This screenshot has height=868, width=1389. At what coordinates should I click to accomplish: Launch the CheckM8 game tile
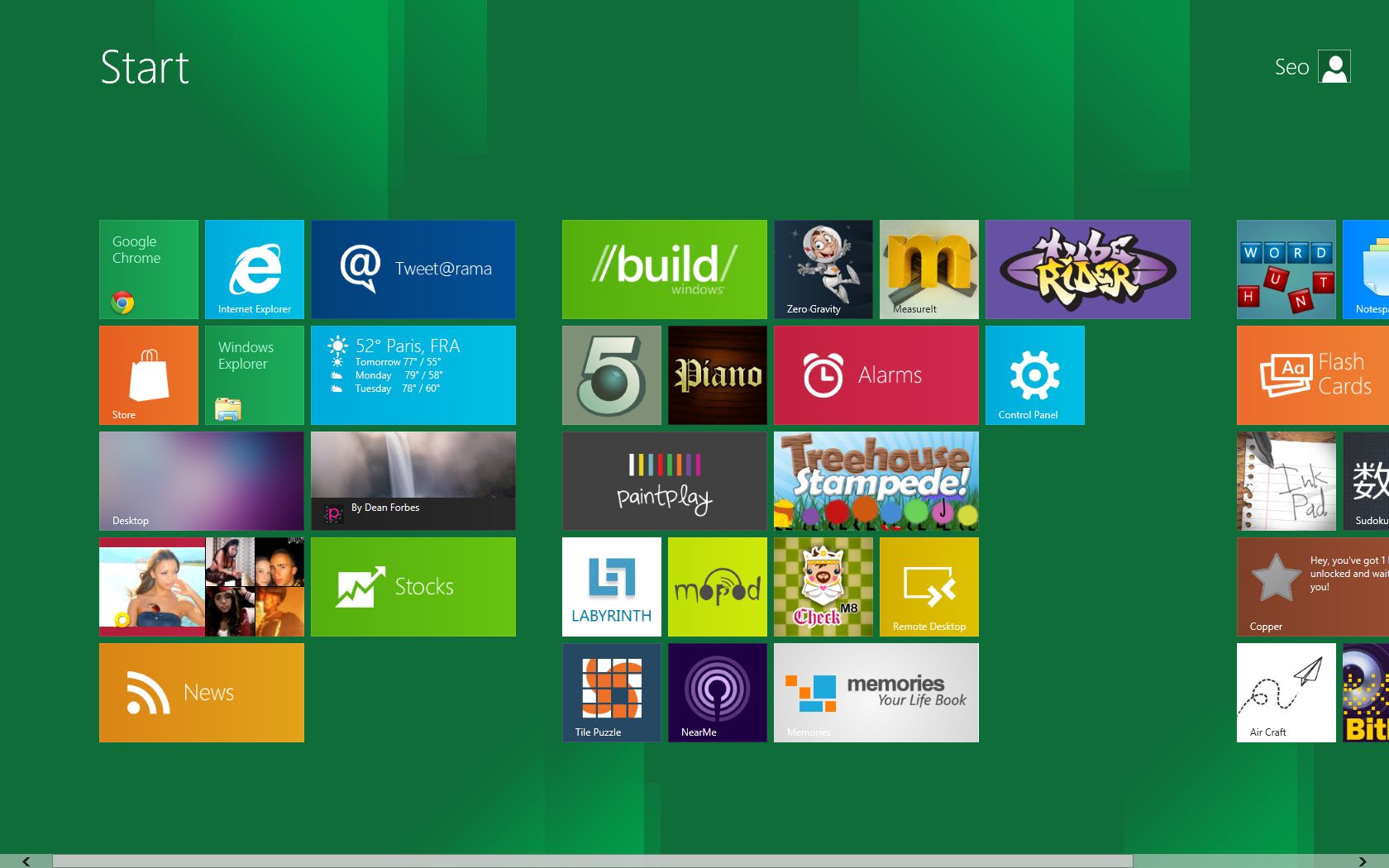(x=823, y=587)
